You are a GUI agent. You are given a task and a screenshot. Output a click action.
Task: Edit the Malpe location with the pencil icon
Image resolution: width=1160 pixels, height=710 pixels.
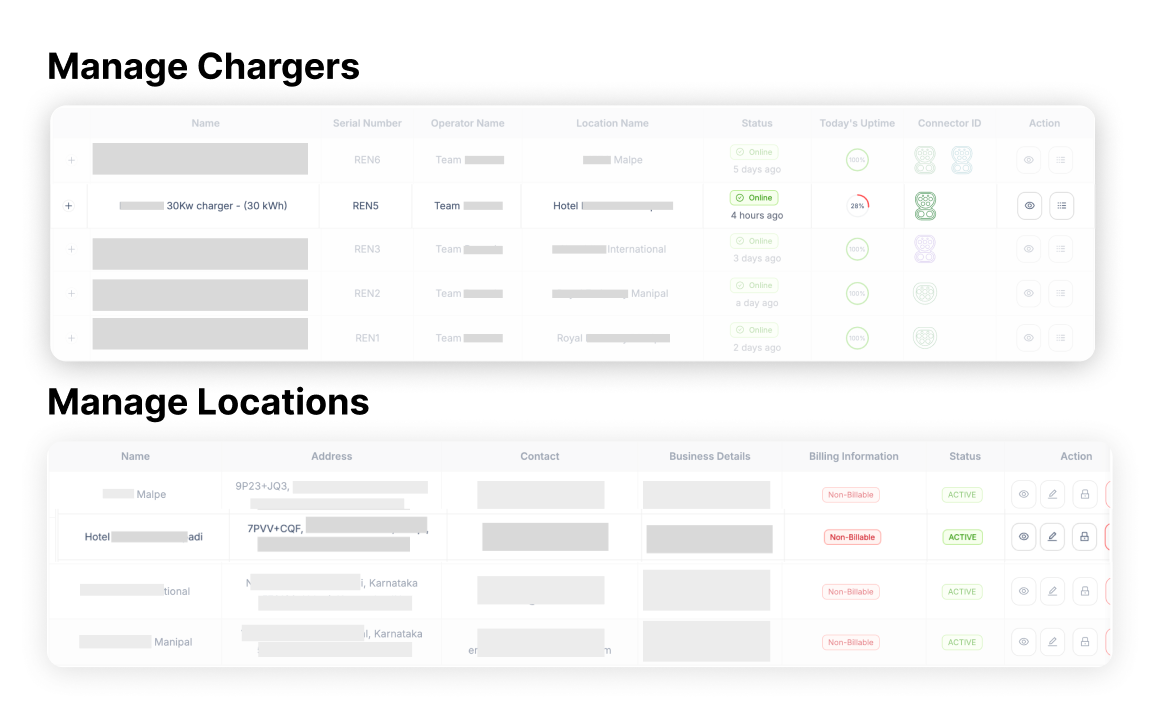click(x=1052, y=494)
